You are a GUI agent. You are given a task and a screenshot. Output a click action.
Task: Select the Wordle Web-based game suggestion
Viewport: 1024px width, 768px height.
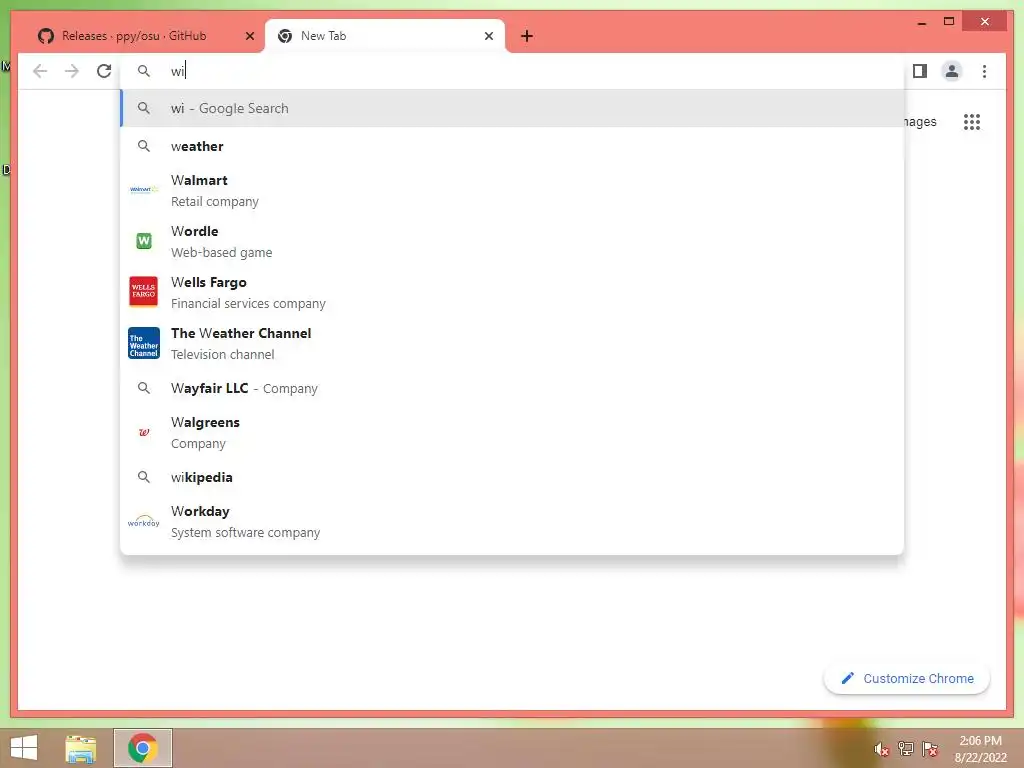(x=512, y=241)
